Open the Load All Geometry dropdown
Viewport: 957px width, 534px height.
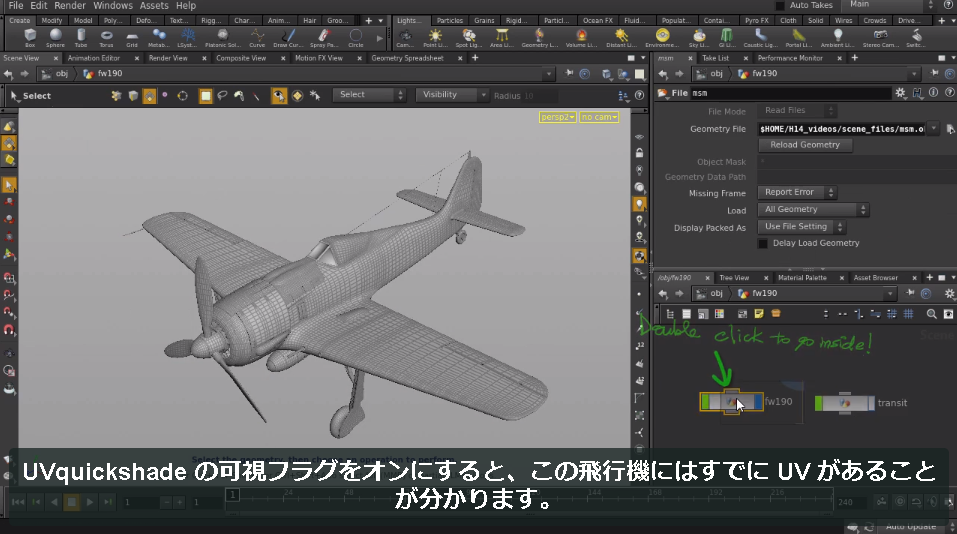[813, 209]
